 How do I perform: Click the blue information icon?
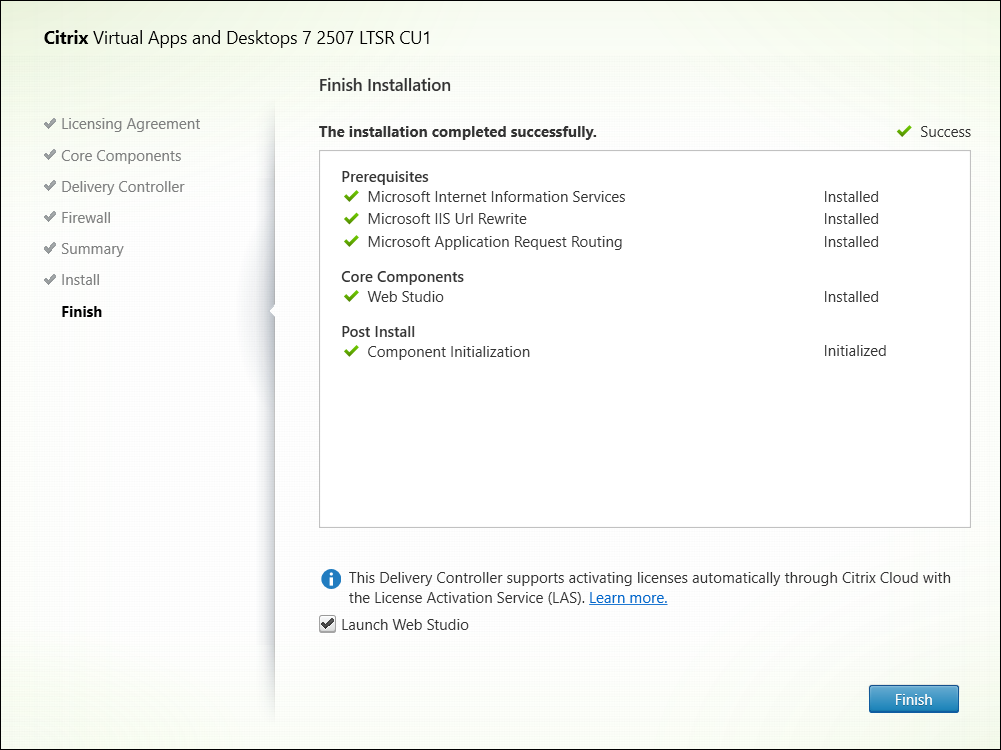pyautogui.click(x=330, y=579)
